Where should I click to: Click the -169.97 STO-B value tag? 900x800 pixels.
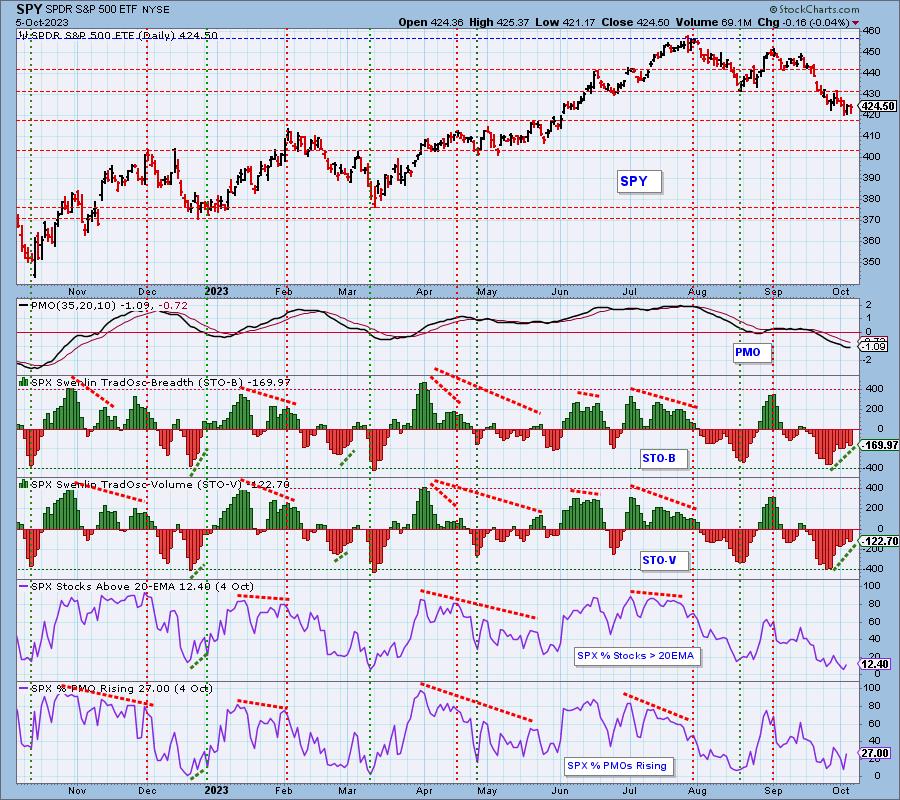(879, 445)
